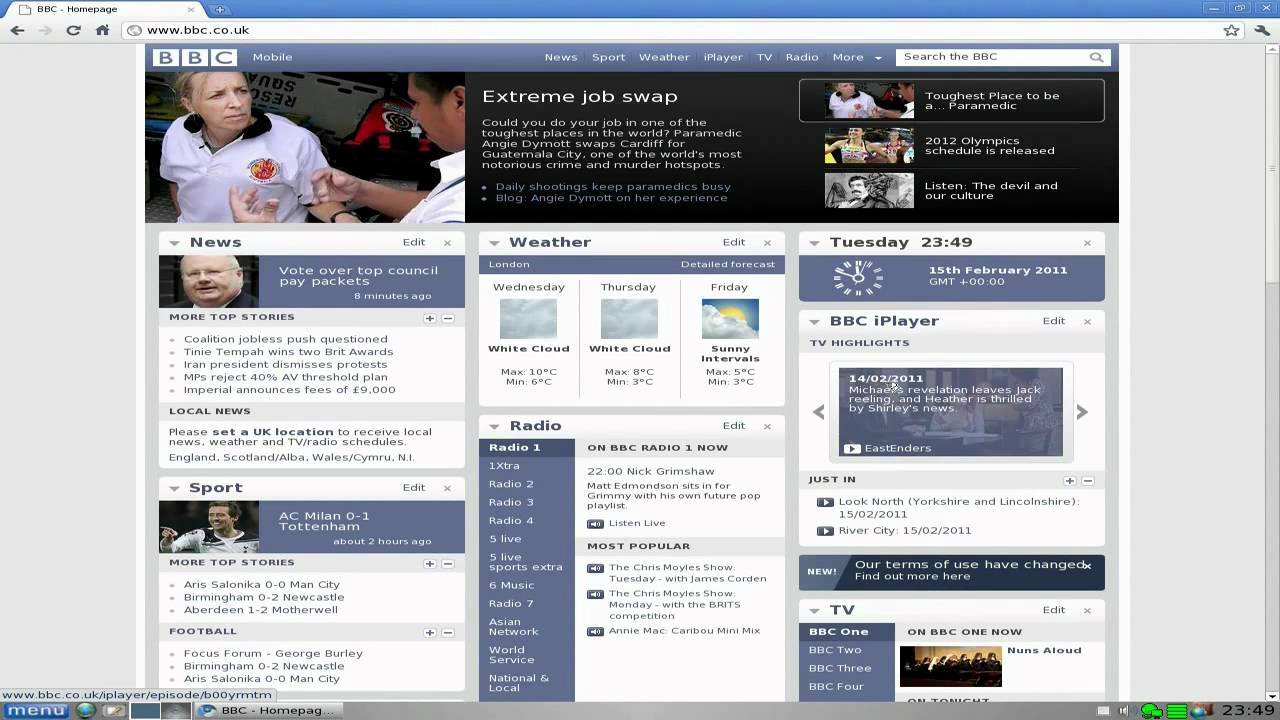Screen dimensions: 1280x720
Task: Collapse the News module arrow
Action: coord(174,243)
